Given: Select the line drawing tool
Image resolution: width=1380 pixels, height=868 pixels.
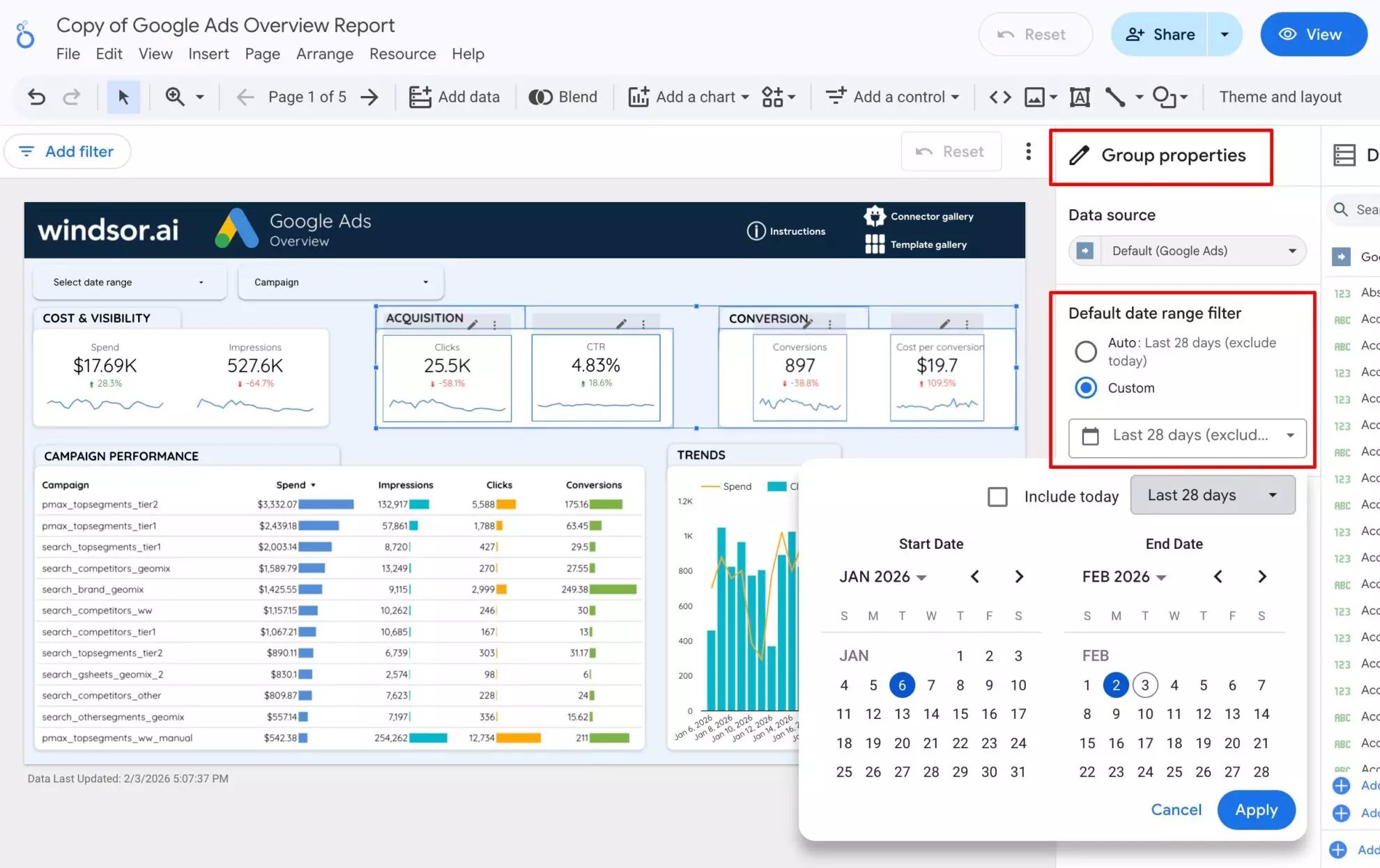Looking at the screenshot, I should pos(1115,97).
